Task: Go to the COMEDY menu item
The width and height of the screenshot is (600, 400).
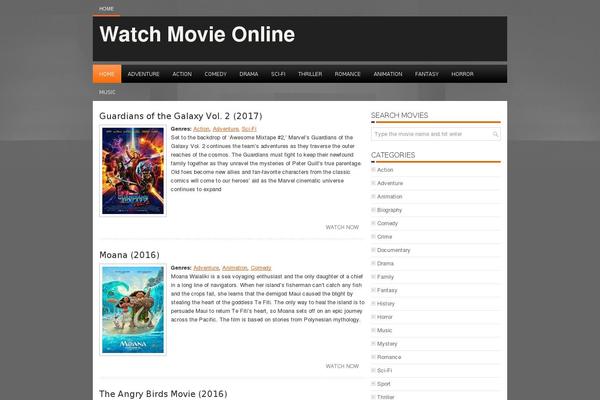Action: pos(215,74)
